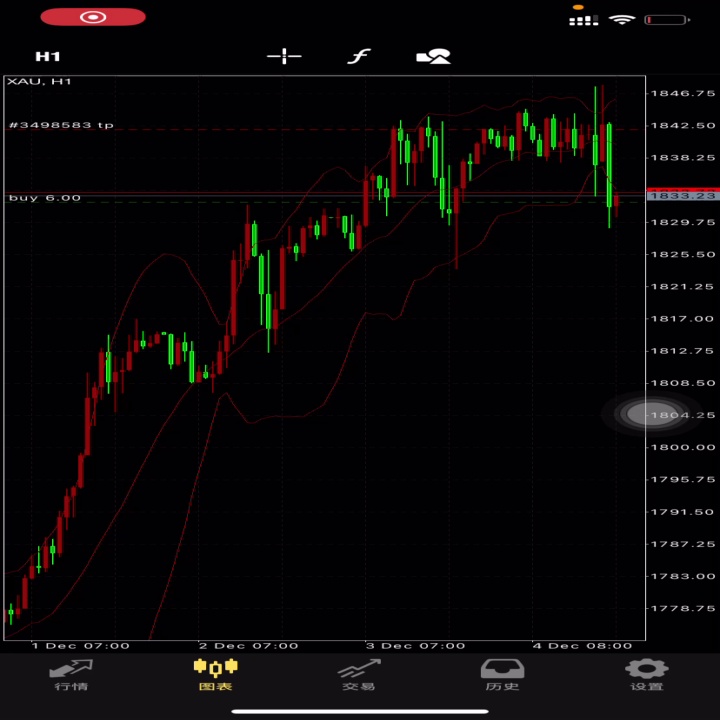The image size is (720, 720).
Task: Open the indicators function icon
Action: click(x=359, y=56)
